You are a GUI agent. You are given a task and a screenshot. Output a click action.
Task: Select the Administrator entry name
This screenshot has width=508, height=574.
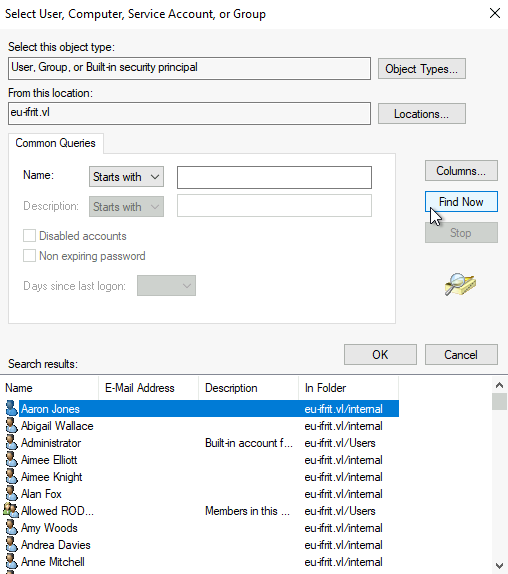51,443
